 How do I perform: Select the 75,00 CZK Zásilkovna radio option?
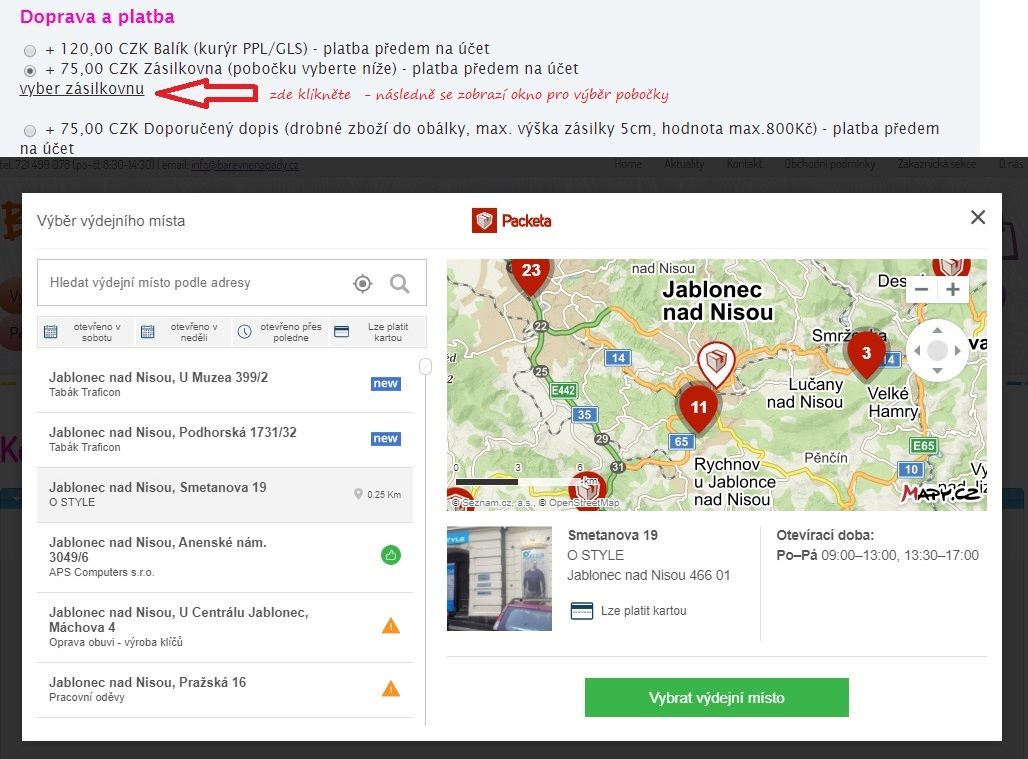pos(30,71)
